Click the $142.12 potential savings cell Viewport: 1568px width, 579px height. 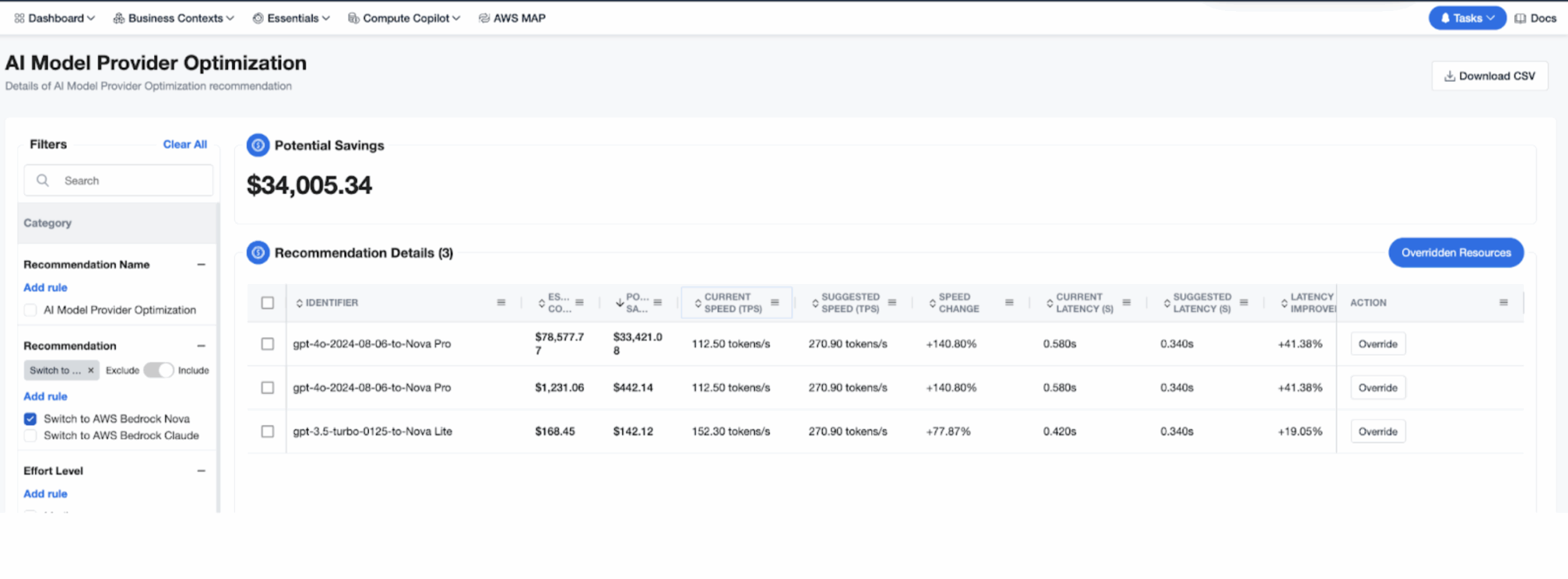point(633,431)
